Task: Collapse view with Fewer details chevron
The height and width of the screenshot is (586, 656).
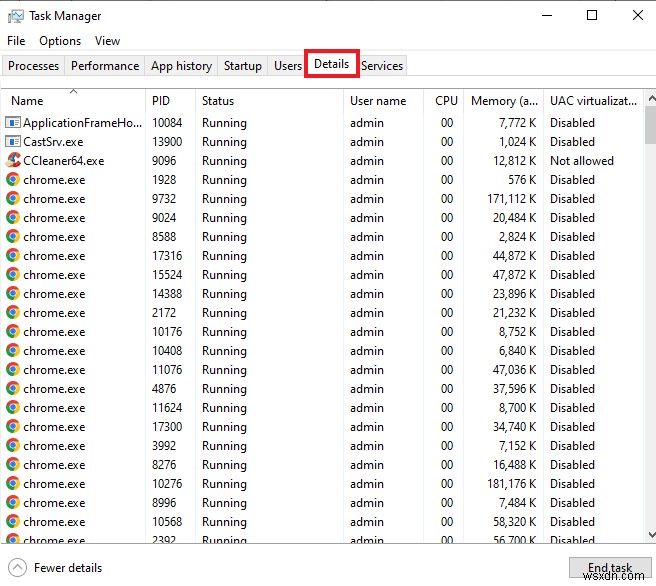Action: point(17,568)
